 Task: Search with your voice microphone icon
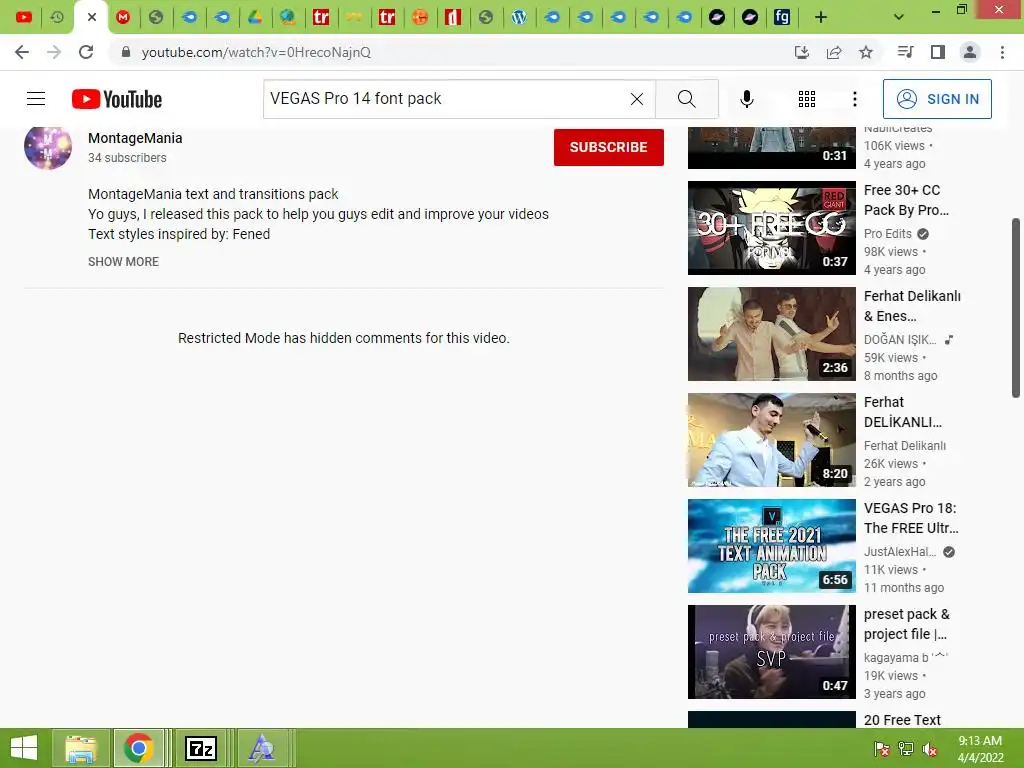click(x=747, y=99)
